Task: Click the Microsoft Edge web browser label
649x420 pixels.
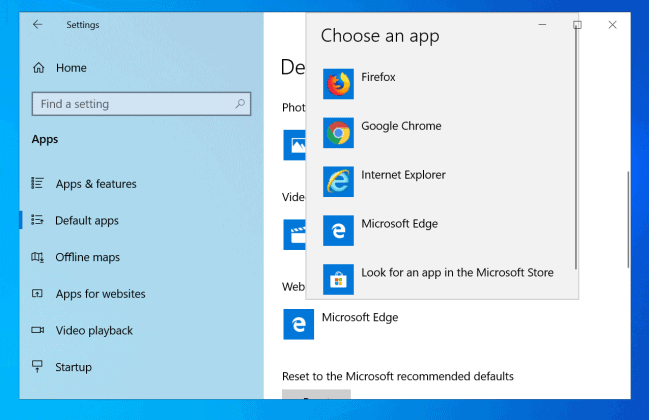Action: coord(360,317)
